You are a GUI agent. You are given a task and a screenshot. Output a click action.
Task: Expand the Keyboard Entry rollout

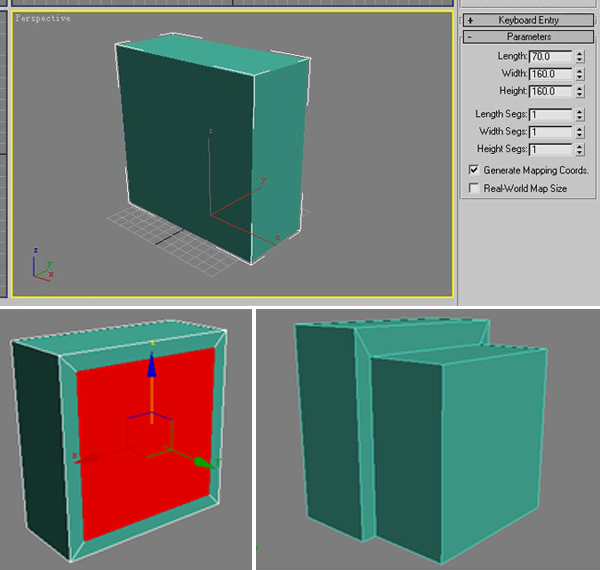click(x=528, y=20)
